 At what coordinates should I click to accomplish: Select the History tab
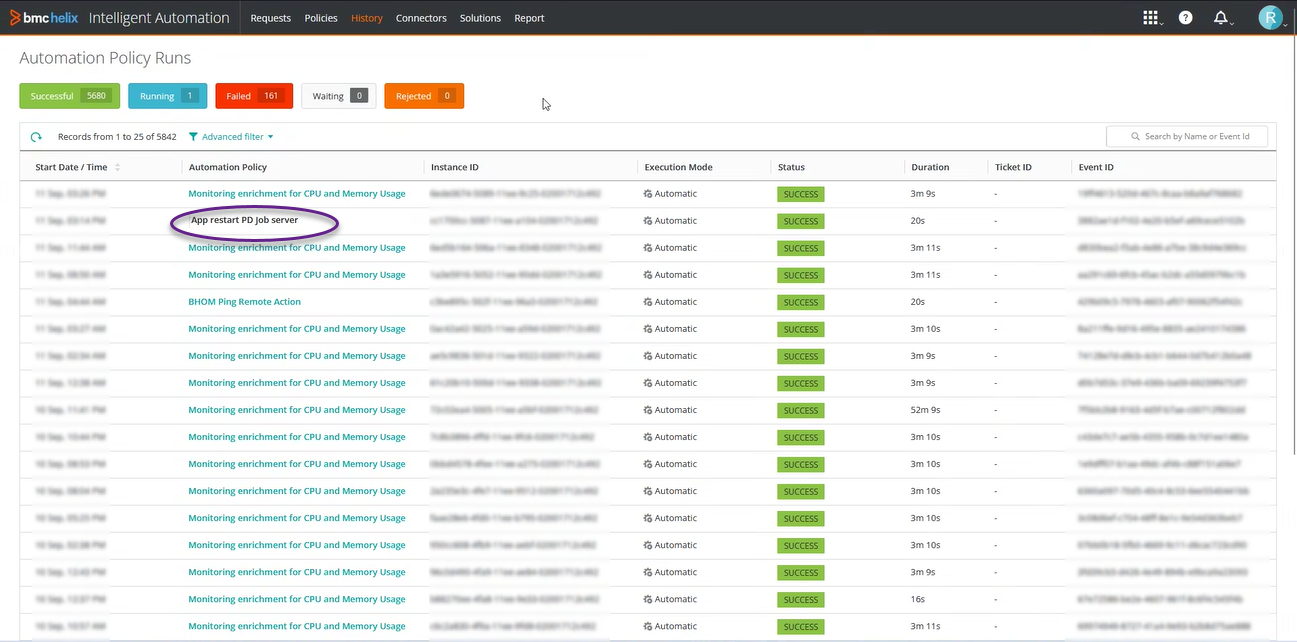tap(367, 18)
